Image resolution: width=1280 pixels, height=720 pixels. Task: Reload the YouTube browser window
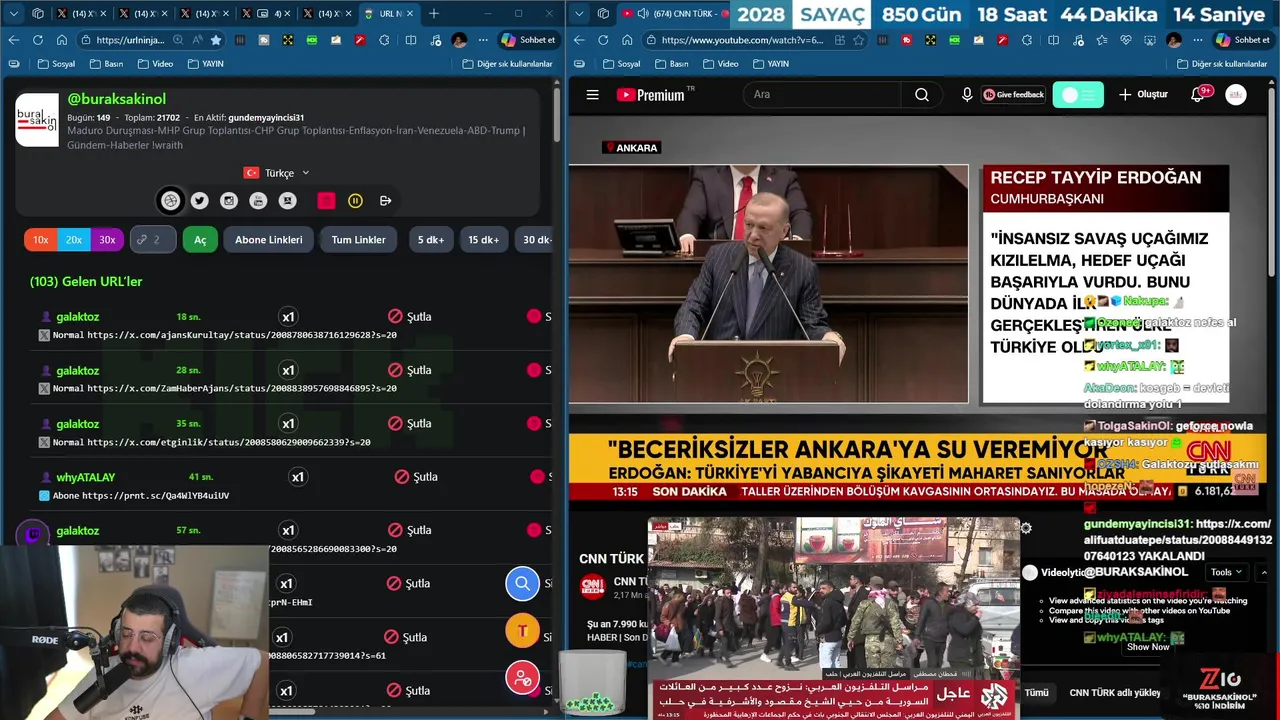tap(603, 40)
